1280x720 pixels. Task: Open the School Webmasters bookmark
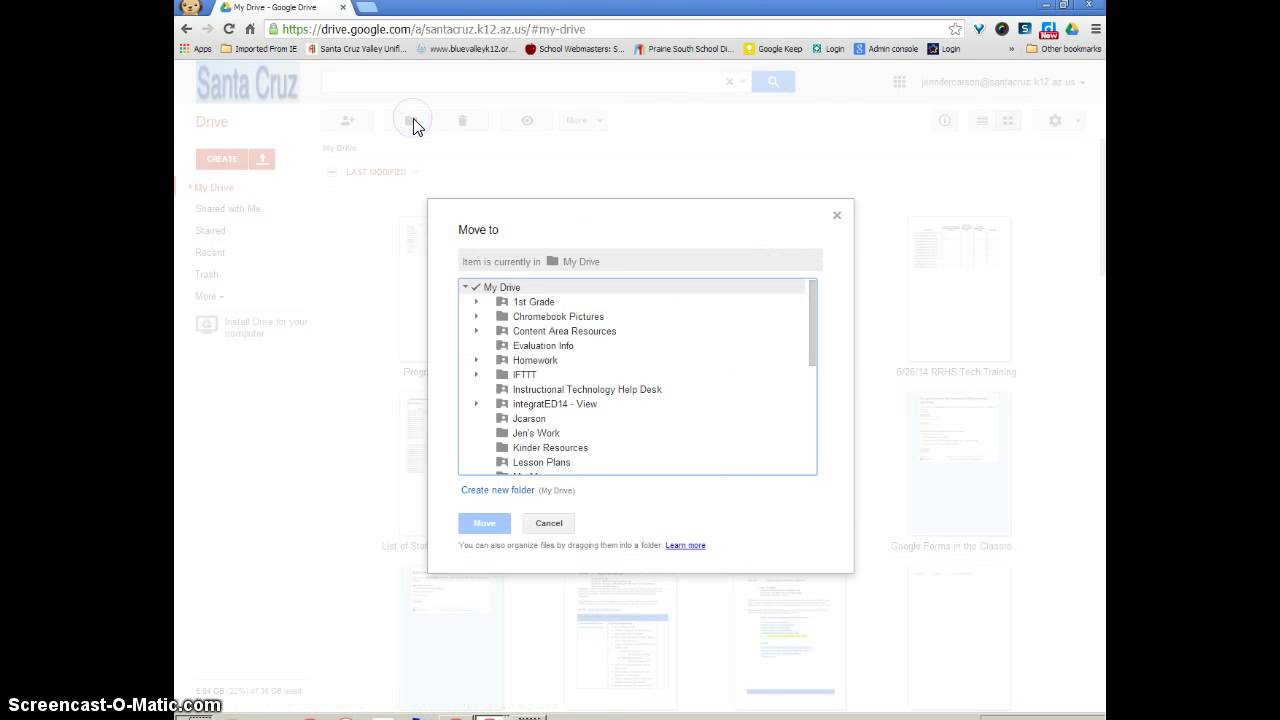coord(575,48)
